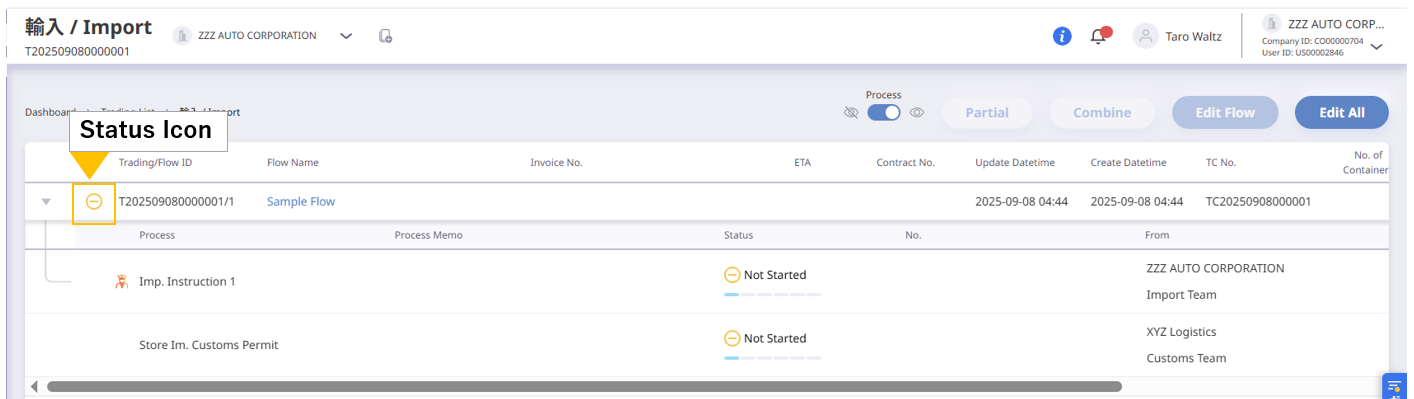Click the Taro Waltz user name
The width and height of the screenshot is (1414, 399).
1193,37
